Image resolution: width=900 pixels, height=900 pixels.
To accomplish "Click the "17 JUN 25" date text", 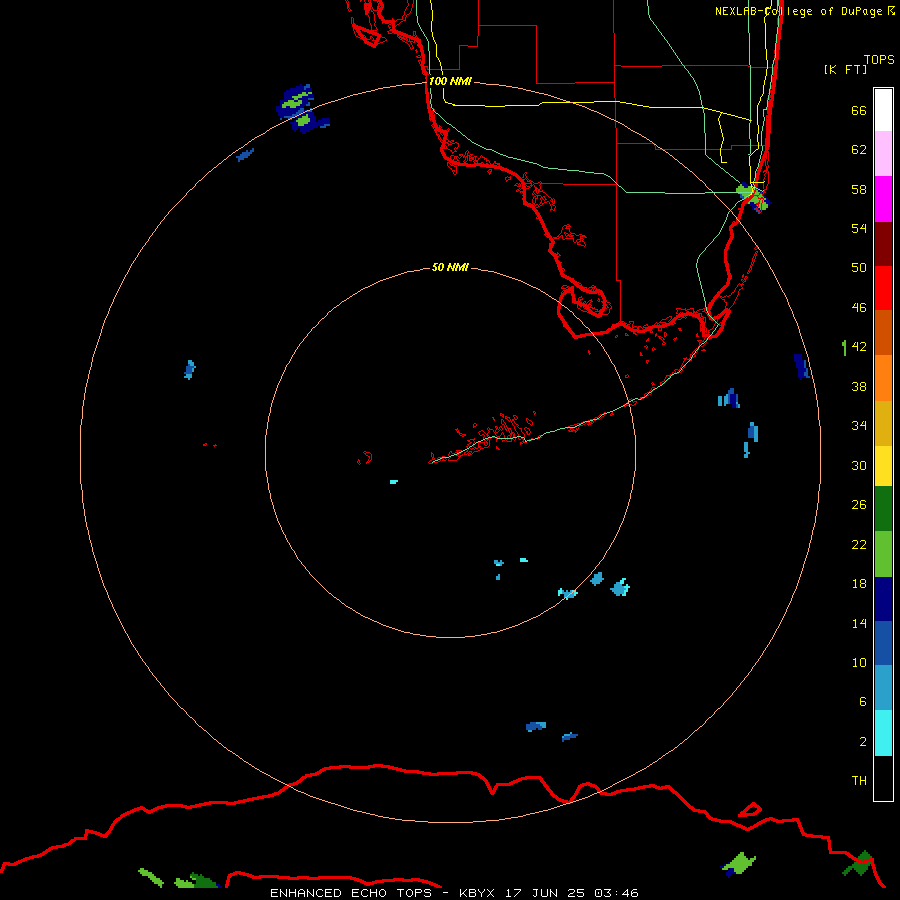I will click(x=545, y=893).
